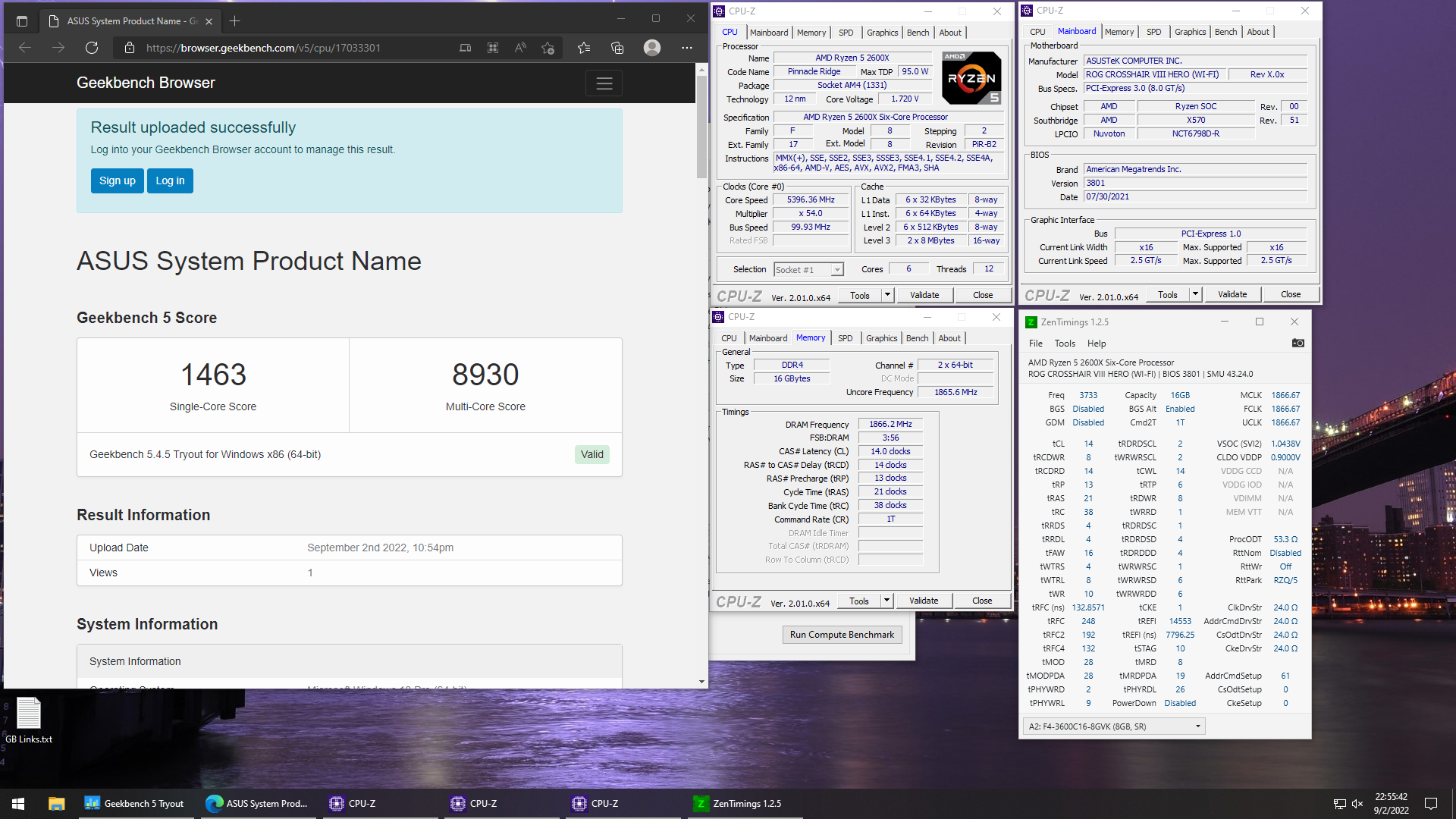The width and height of the screenshot is (1456, 819).
Task: Click the multi-core score 8930
Action: pyautogui.click(x=485, y=375)
